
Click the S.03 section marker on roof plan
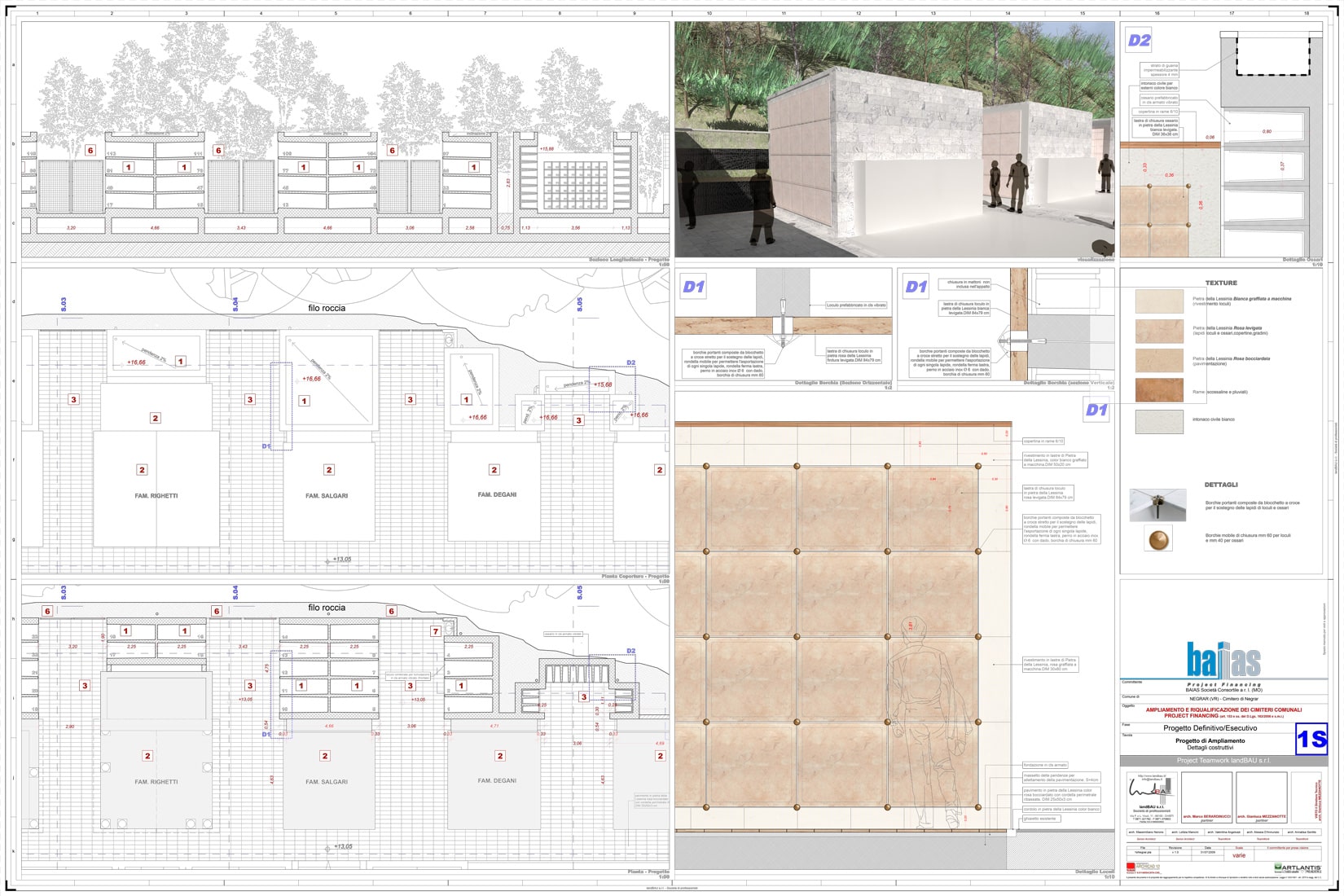(64, 305)
